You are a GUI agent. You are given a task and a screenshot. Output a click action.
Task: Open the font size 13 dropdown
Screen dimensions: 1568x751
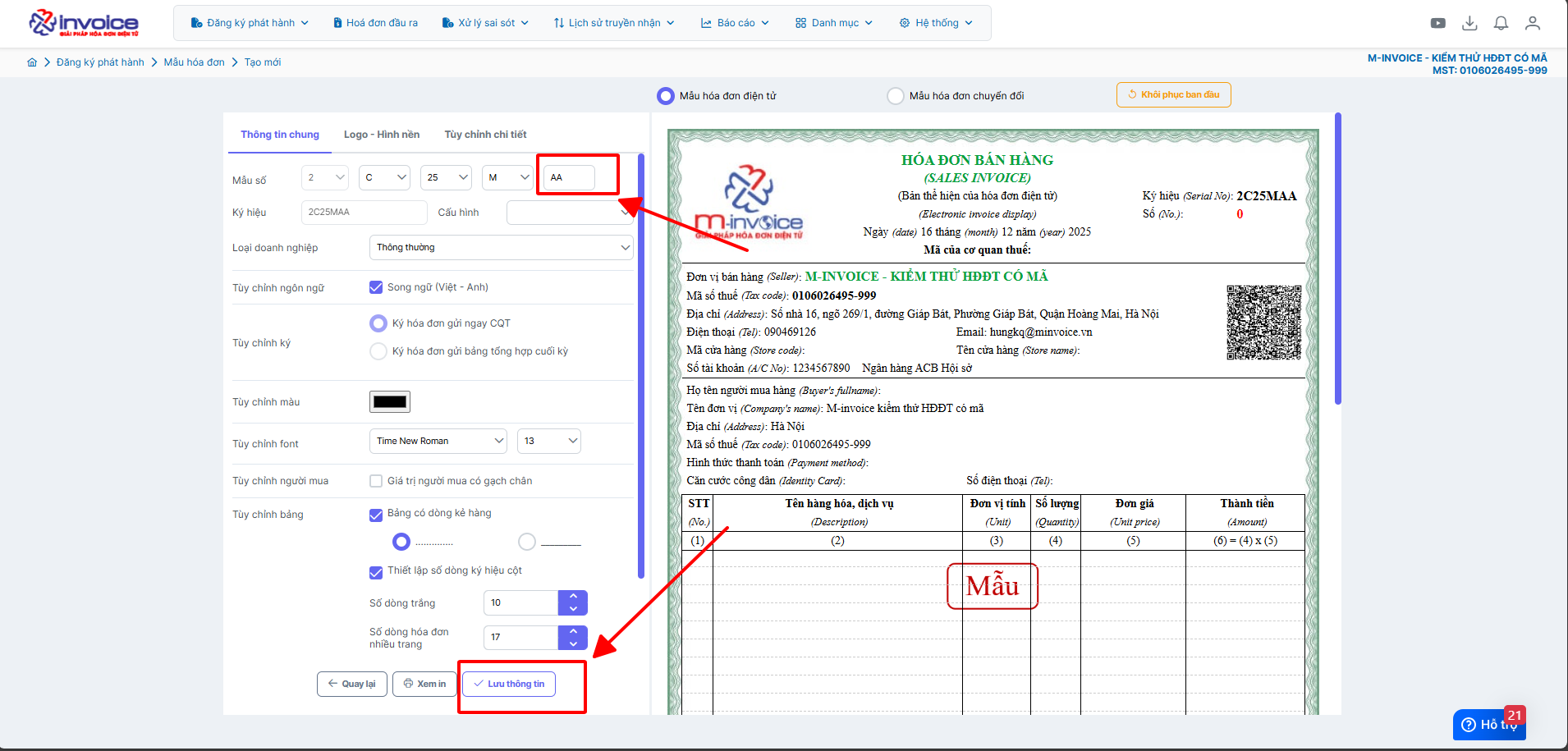click(548, 442)
